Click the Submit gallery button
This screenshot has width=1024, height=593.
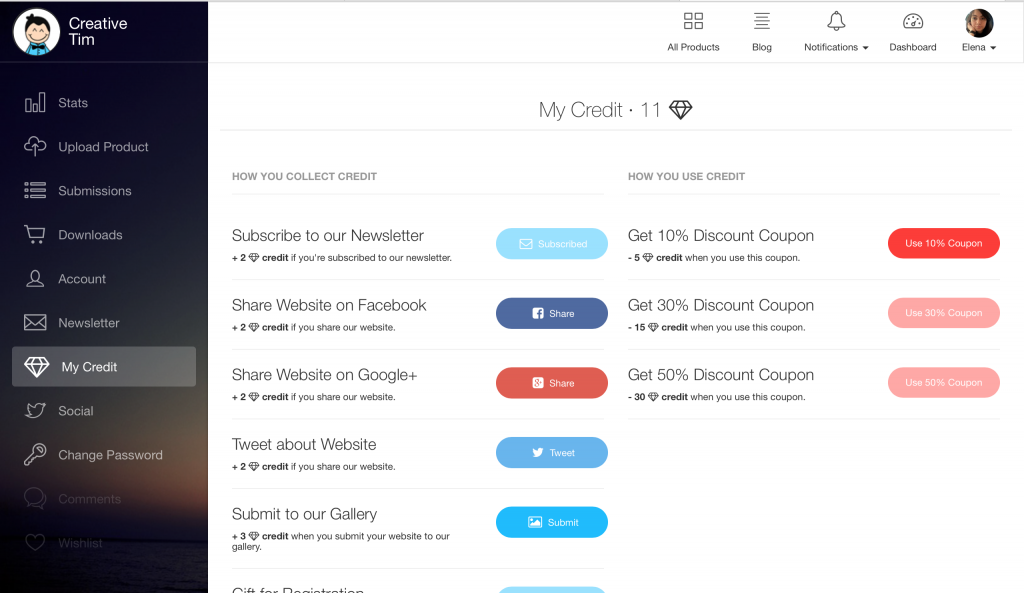[552, 522]
